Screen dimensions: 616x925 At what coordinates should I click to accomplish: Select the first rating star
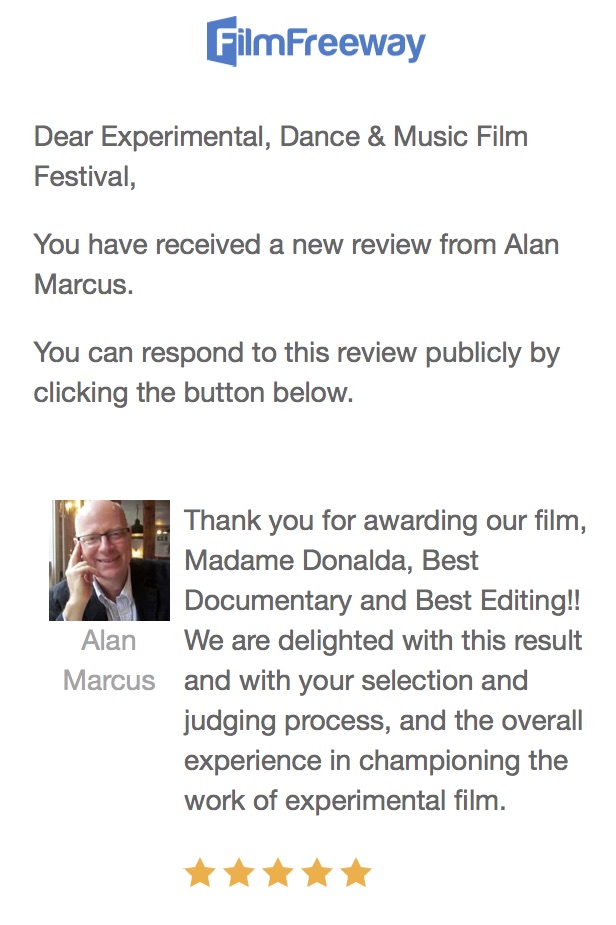tap(200, 873)
